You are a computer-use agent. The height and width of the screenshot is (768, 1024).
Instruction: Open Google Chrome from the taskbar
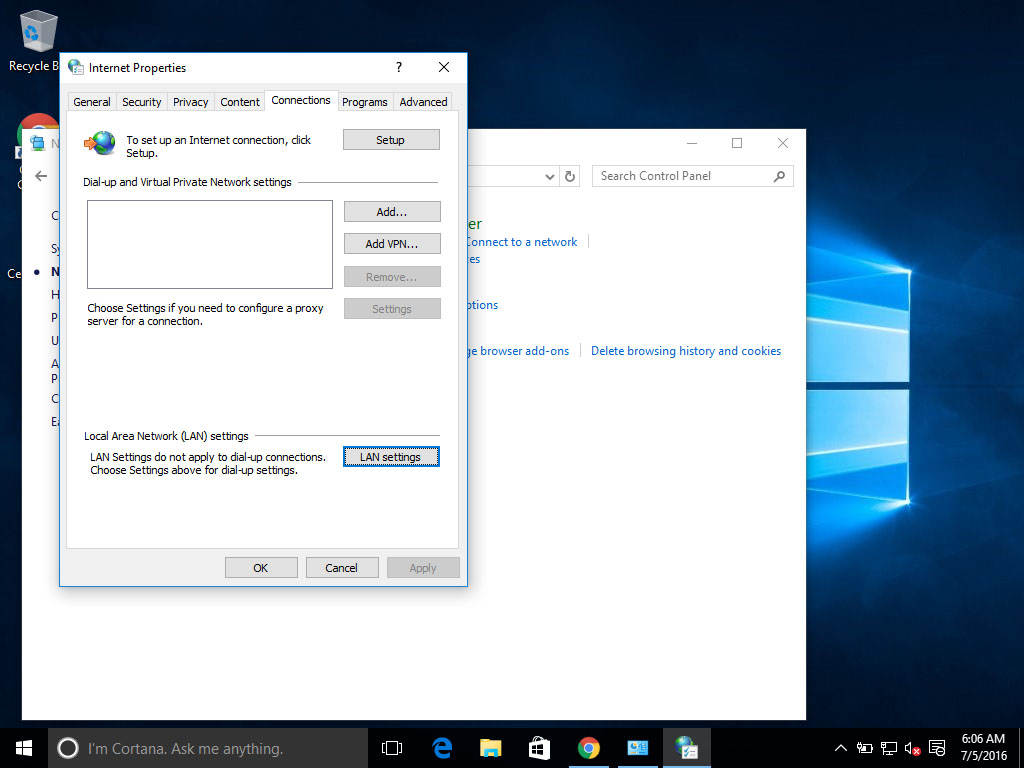(589, 748)
